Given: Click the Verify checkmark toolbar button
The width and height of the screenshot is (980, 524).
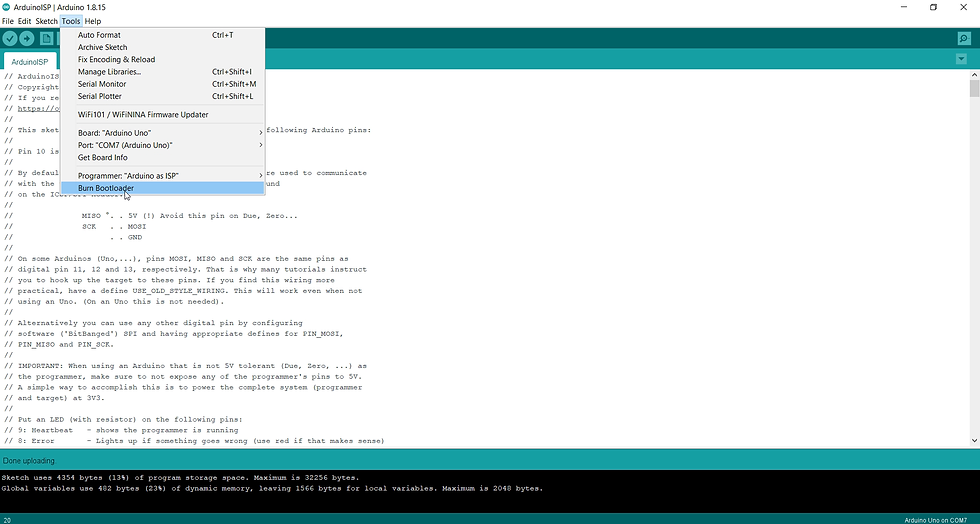Looking at the screenshot, I should pyautogui.click(x=9, y=39).
